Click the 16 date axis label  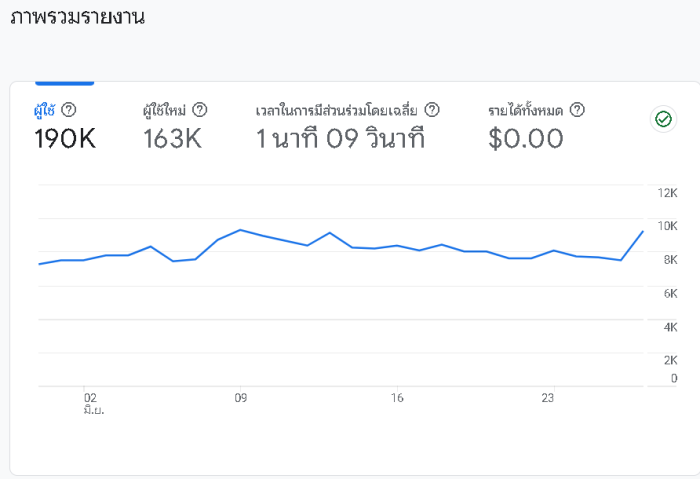[397, 397]
